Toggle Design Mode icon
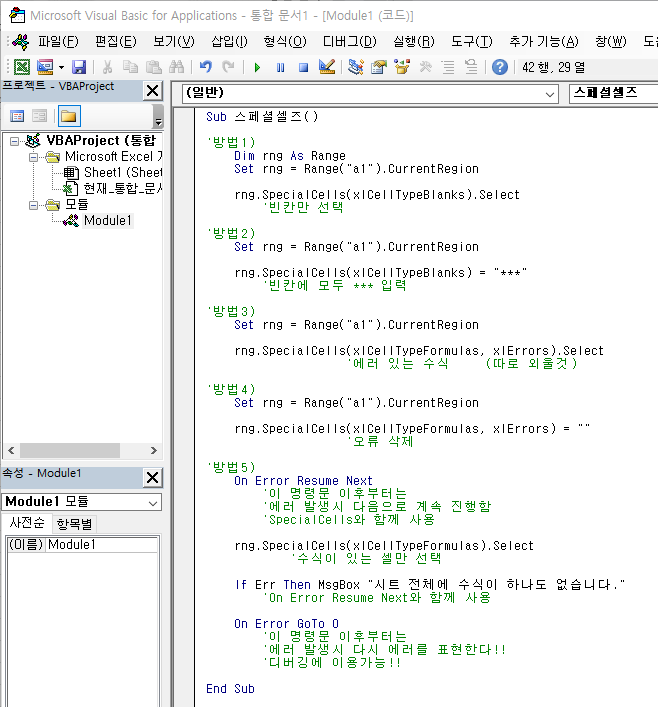 point(327,67)
